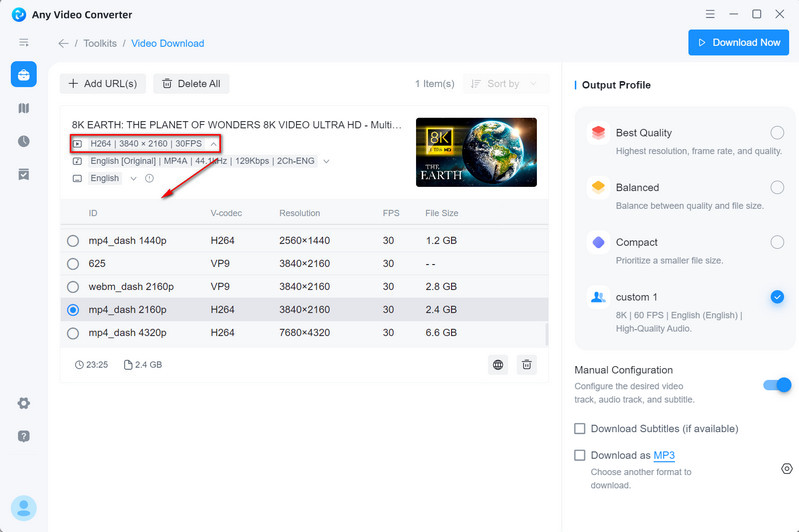Click the 8K EARTH video title
The width and height of the screenshot is (799, 532).
point(236,125)
